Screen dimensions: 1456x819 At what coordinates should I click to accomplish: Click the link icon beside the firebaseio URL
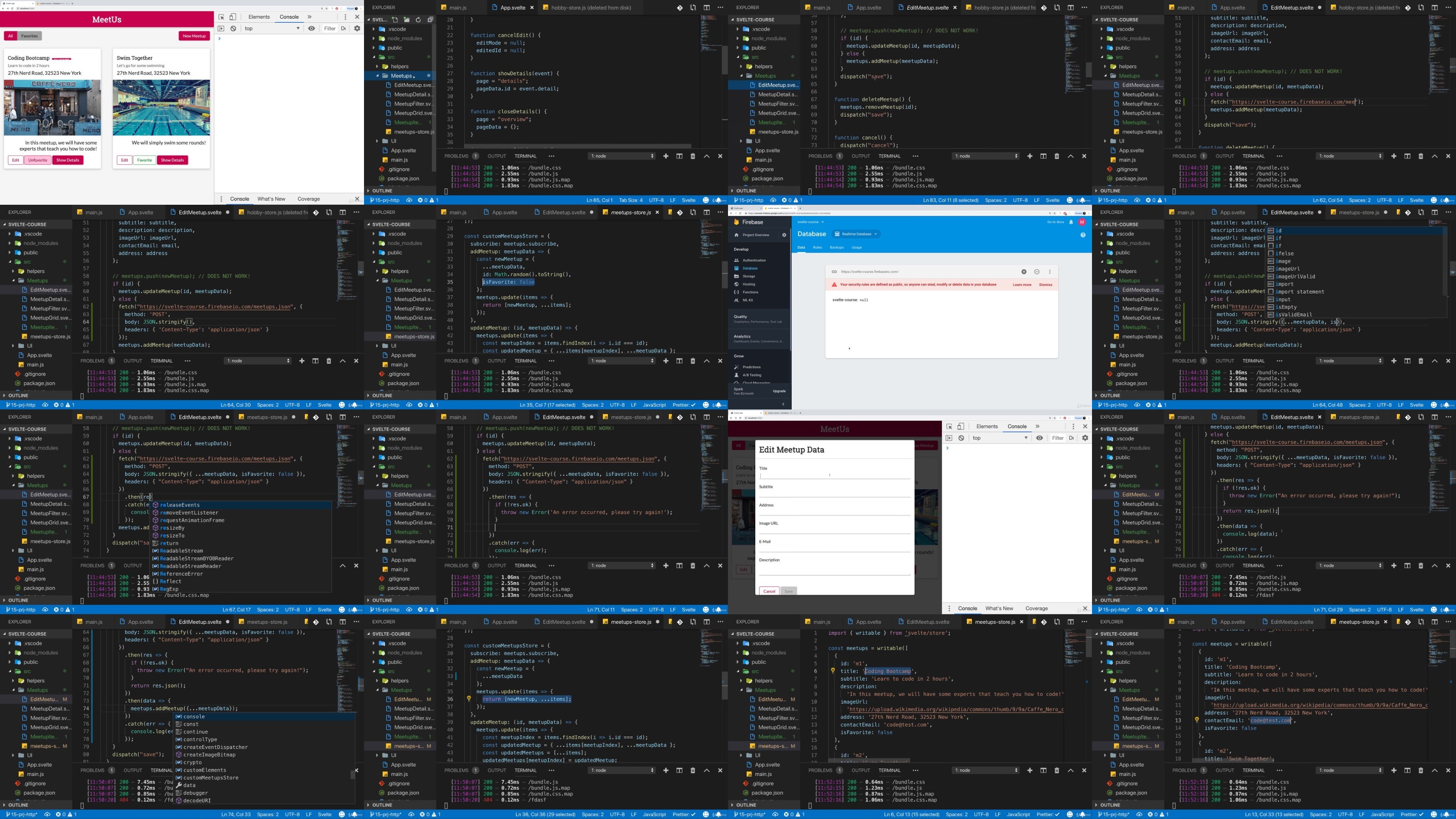[834, 271]
